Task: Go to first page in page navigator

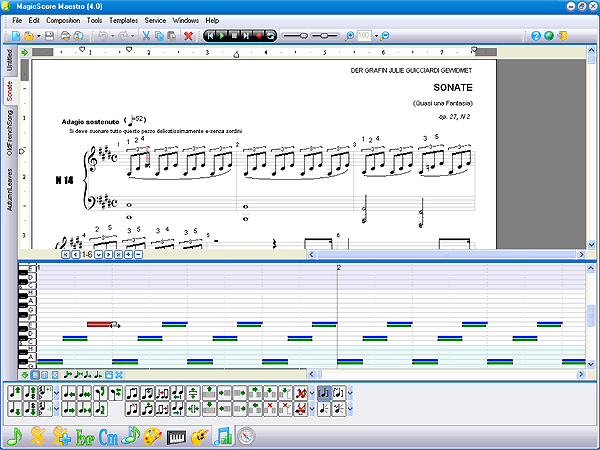Action: point(65,254)
